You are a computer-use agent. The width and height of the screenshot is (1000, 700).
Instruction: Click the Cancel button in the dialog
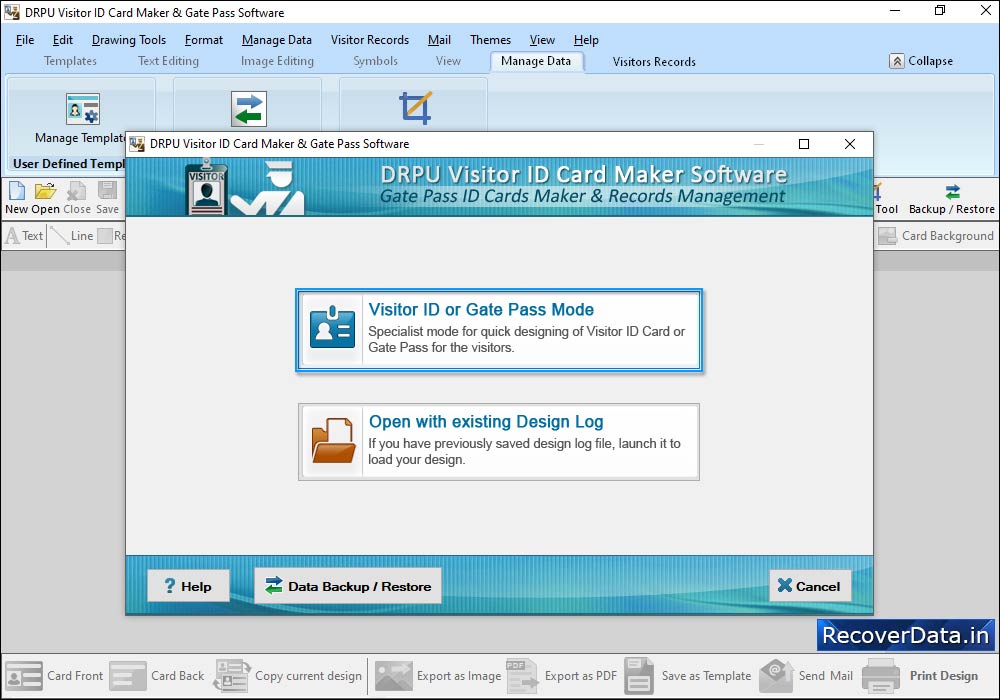point(811,586)
